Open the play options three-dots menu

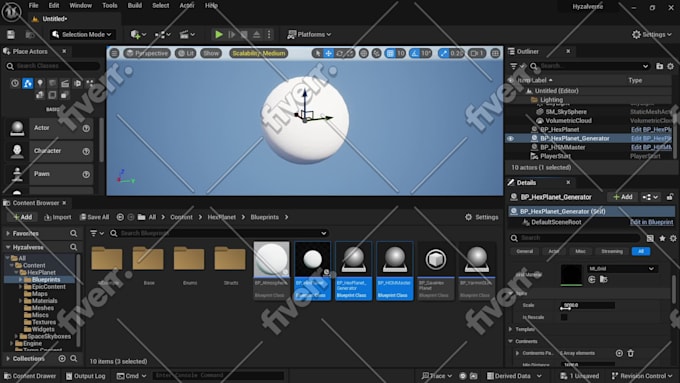point(269,34)
